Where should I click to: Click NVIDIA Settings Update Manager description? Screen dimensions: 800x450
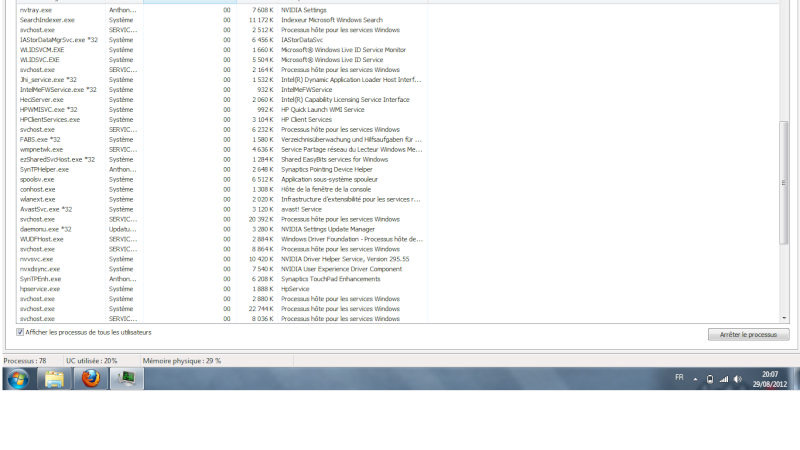coord(328,229)
